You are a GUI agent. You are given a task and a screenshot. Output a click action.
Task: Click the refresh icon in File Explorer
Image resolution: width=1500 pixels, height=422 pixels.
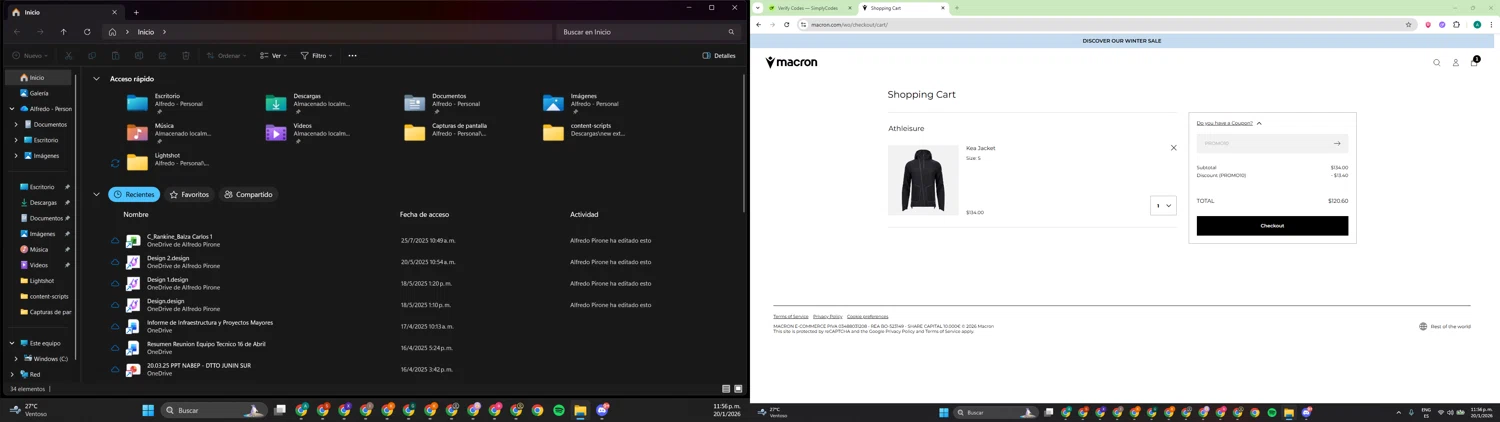[x=87, y=32]
